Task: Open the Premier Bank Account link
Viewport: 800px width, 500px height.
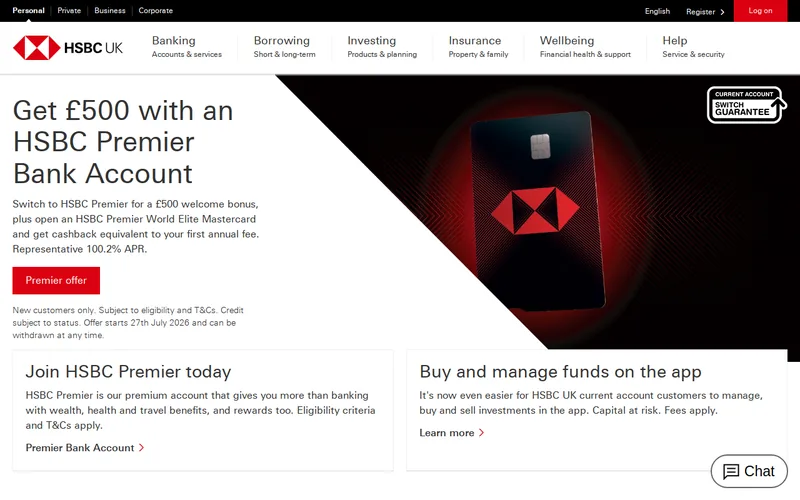Action: click(x=80, y=447)
